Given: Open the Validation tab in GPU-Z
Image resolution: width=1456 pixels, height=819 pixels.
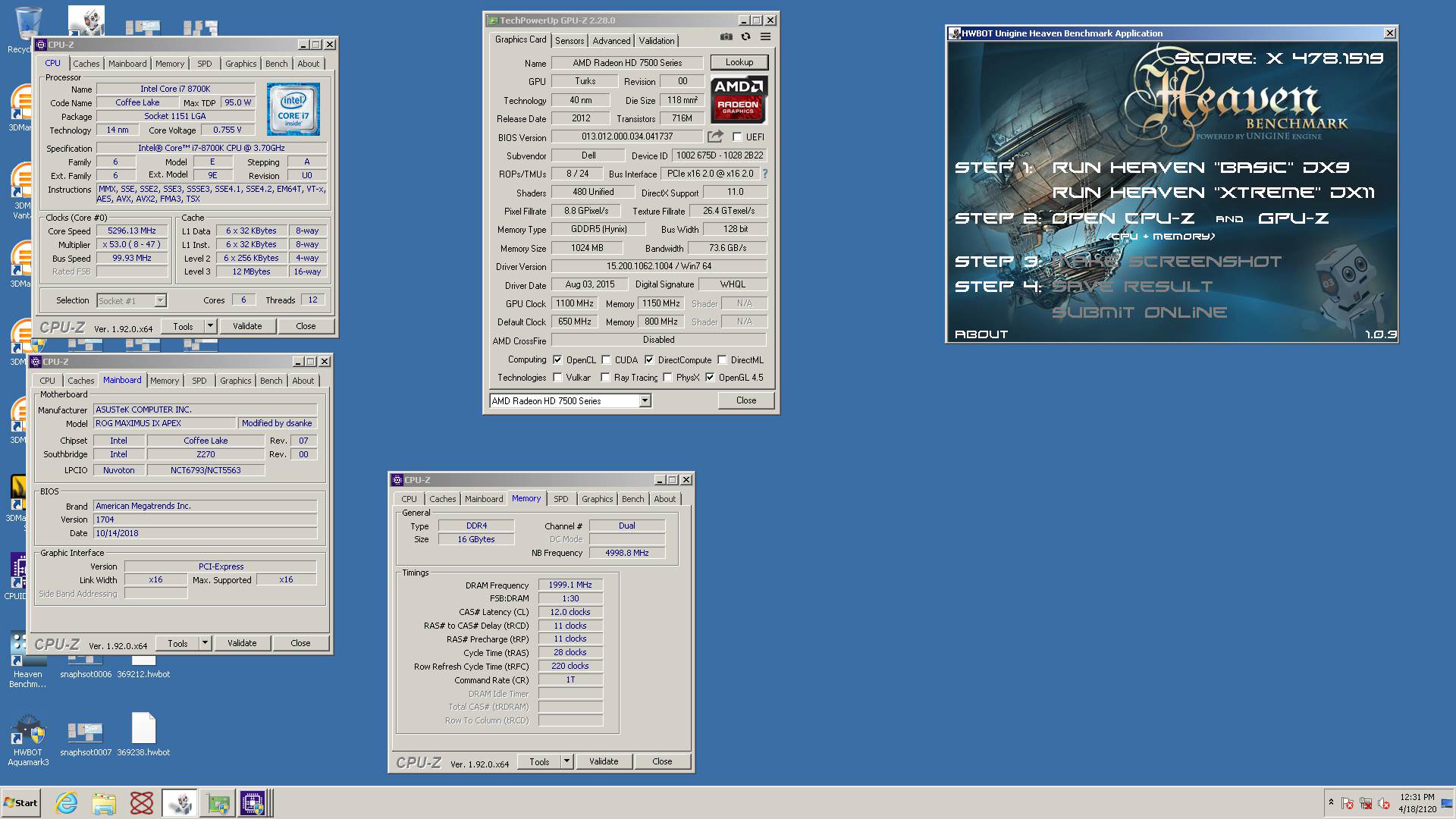Looking at the screenshot, I should click(x=656, y=41).
